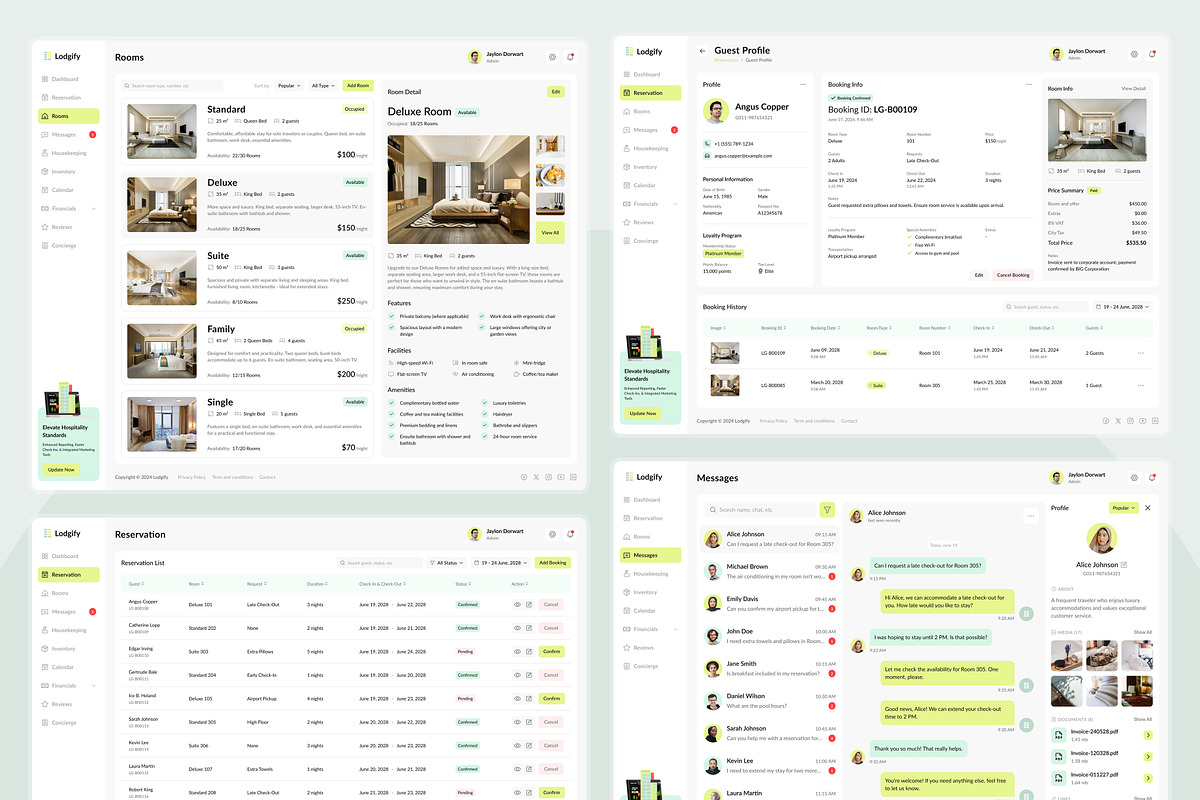Expand the All Type dropdown on Rooms
The image size is (1200, 800).
tap(323, 86)
